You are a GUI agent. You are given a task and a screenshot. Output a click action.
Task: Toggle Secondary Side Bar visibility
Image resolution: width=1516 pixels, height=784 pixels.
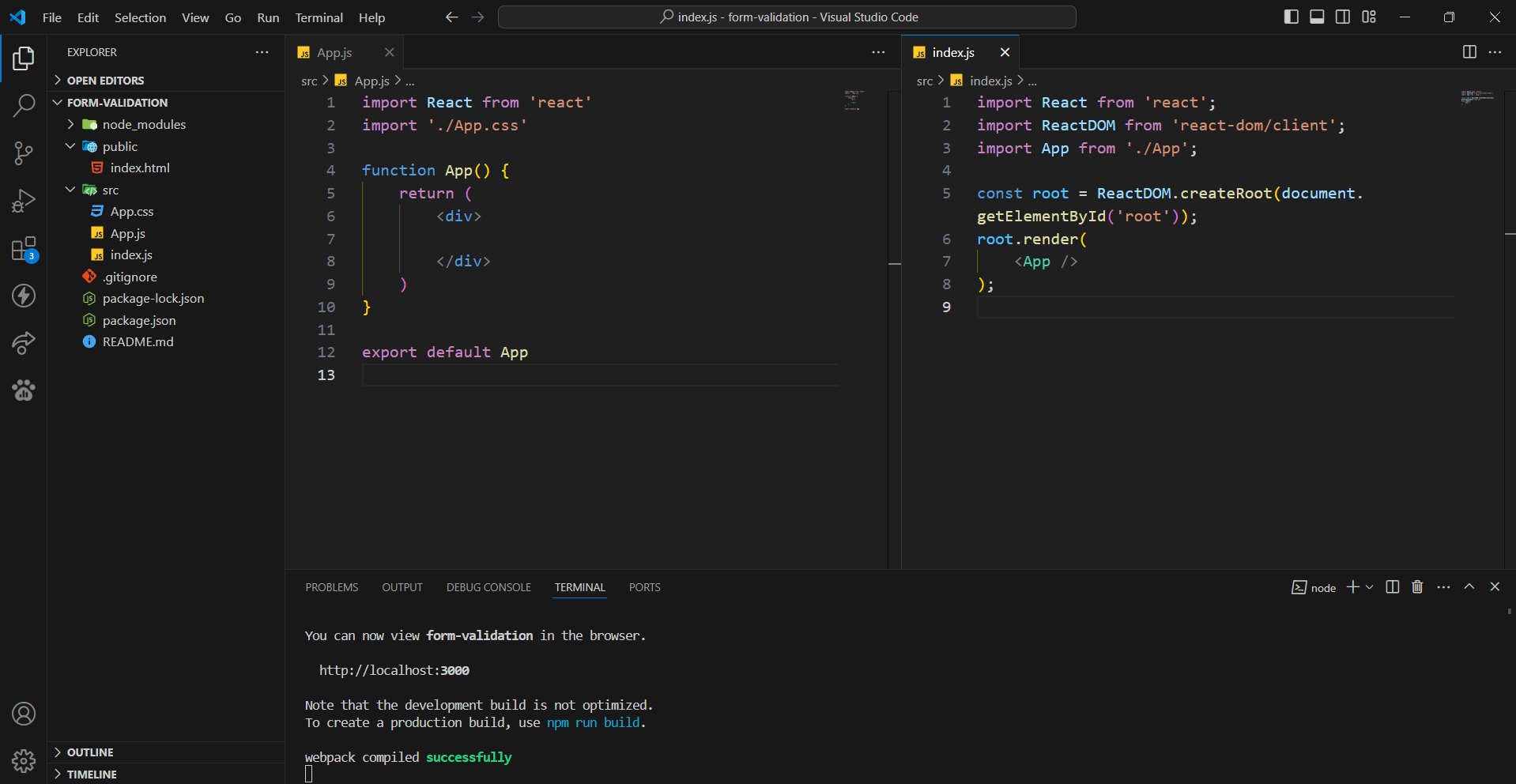(1343, 17)
